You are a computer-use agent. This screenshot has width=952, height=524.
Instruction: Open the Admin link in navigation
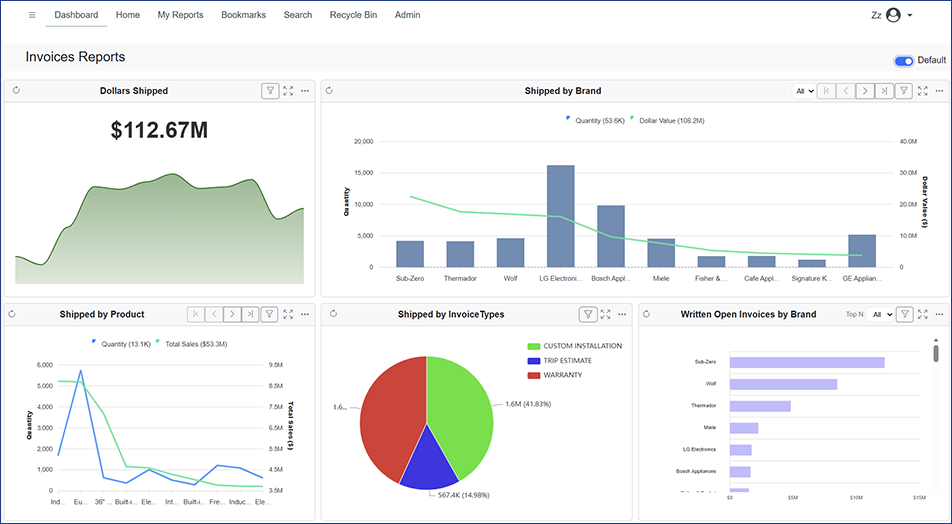tap(407, 15)
